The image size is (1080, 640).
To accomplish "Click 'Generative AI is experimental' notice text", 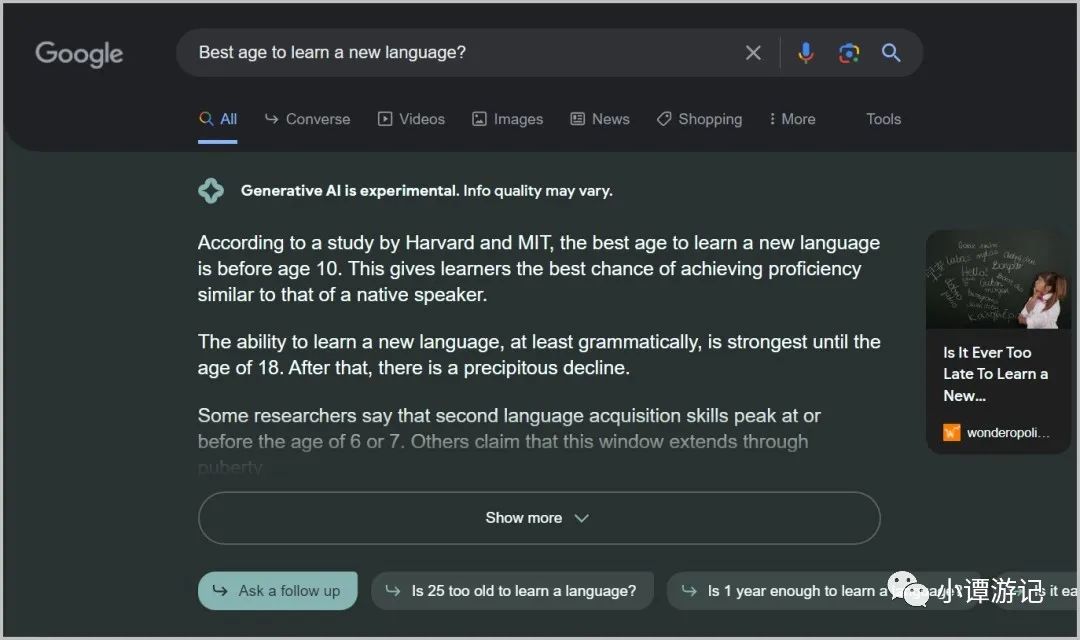I will point(426,191).
